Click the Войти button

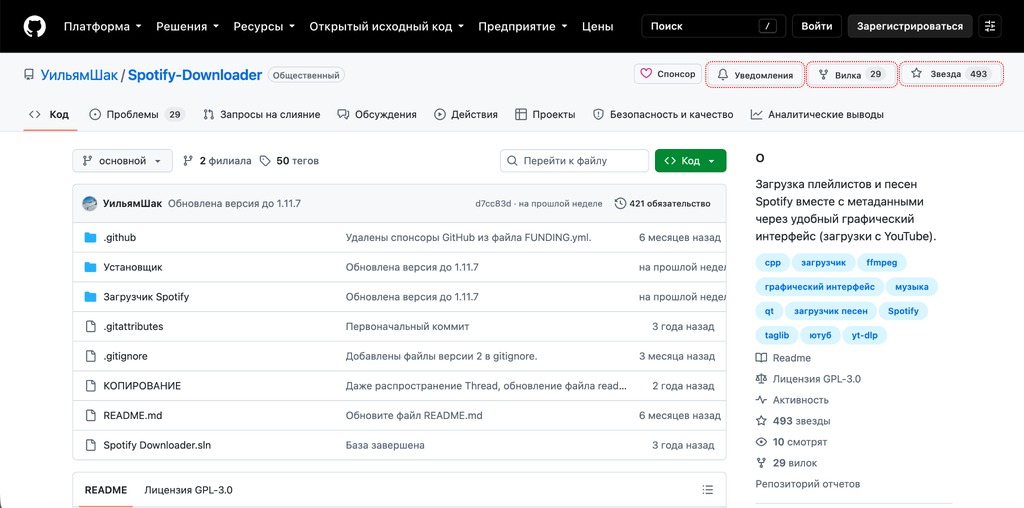tap(817, 26)
